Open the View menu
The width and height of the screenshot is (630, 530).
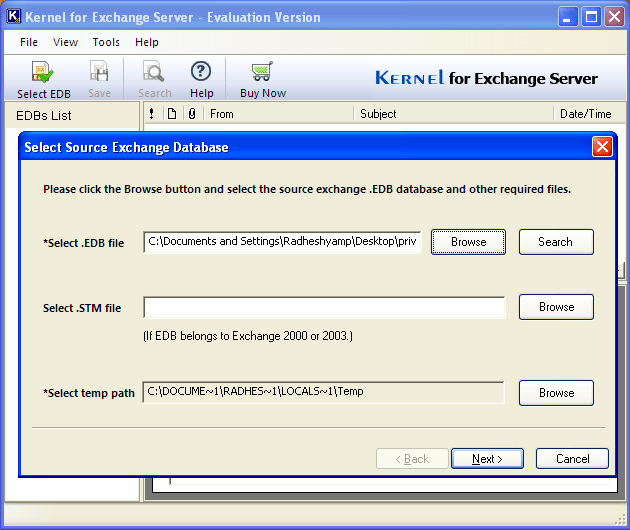65,42
